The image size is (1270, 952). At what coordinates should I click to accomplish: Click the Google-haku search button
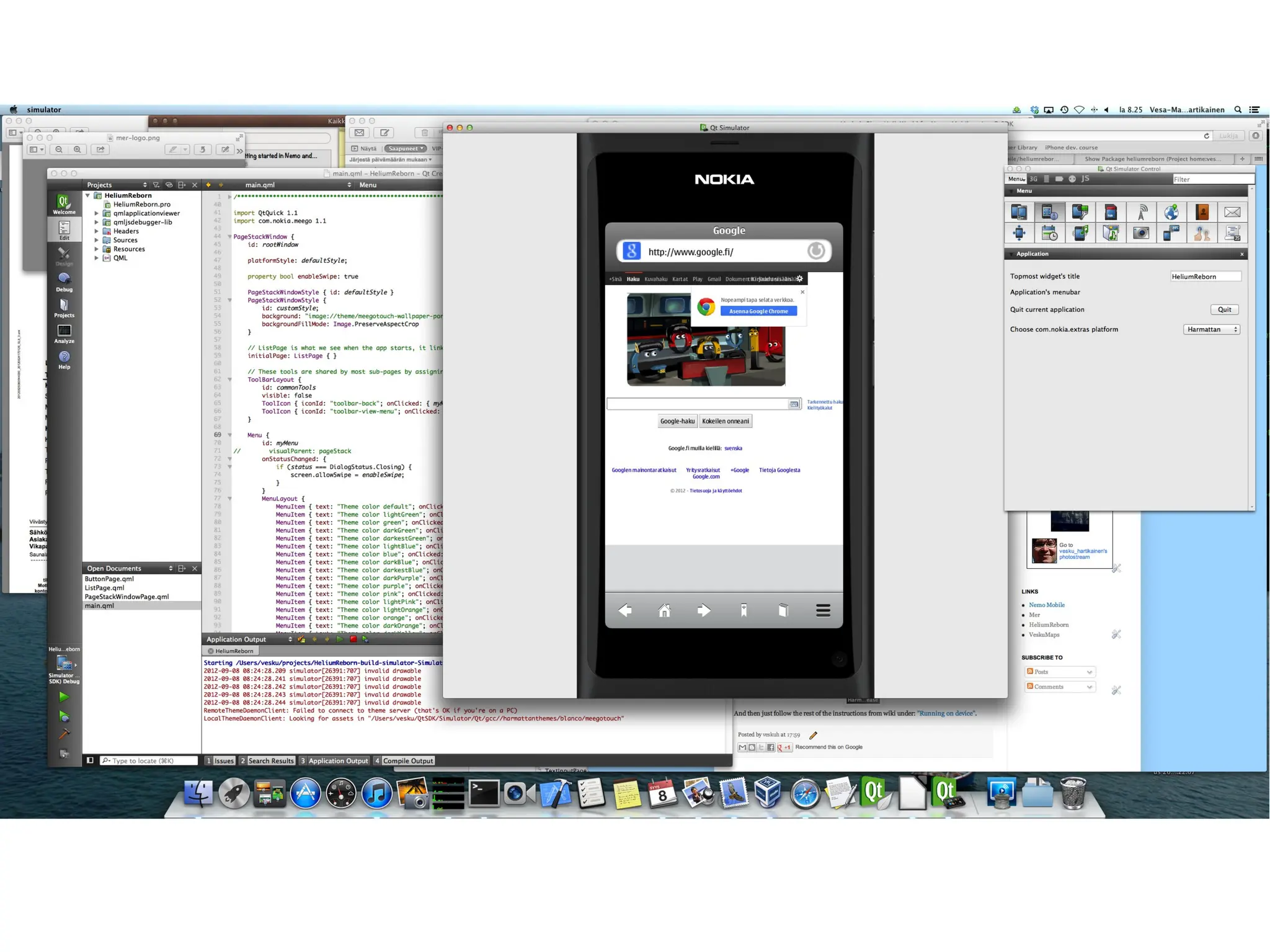coord(677,421)
